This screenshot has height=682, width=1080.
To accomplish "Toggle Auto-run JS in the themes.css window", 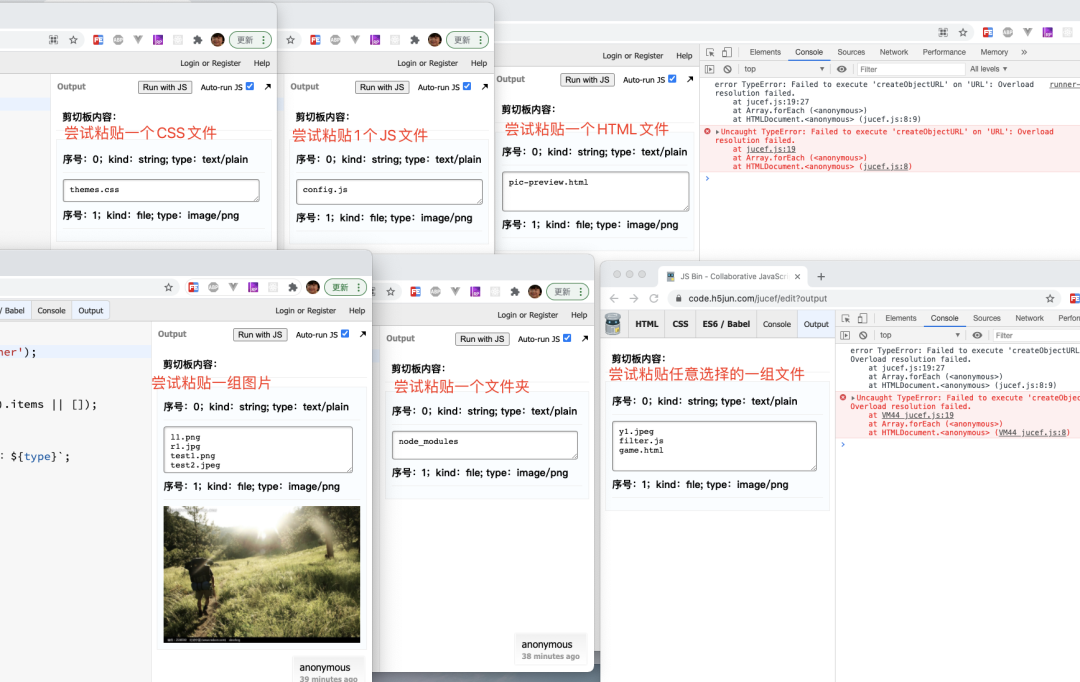I will click(x=250, y=87).
